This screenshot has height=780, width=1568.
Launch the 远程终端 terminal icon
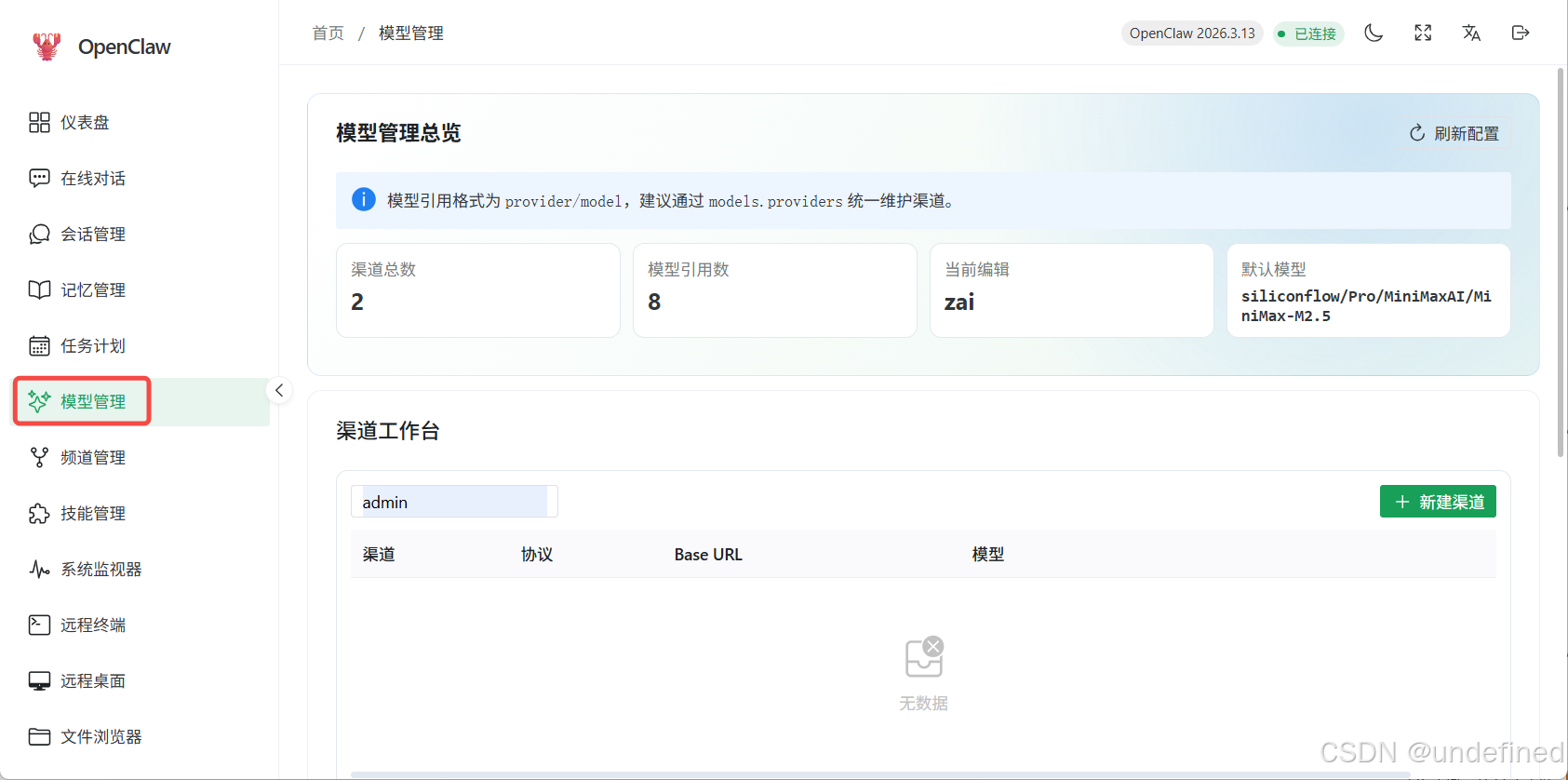[39, 625]
